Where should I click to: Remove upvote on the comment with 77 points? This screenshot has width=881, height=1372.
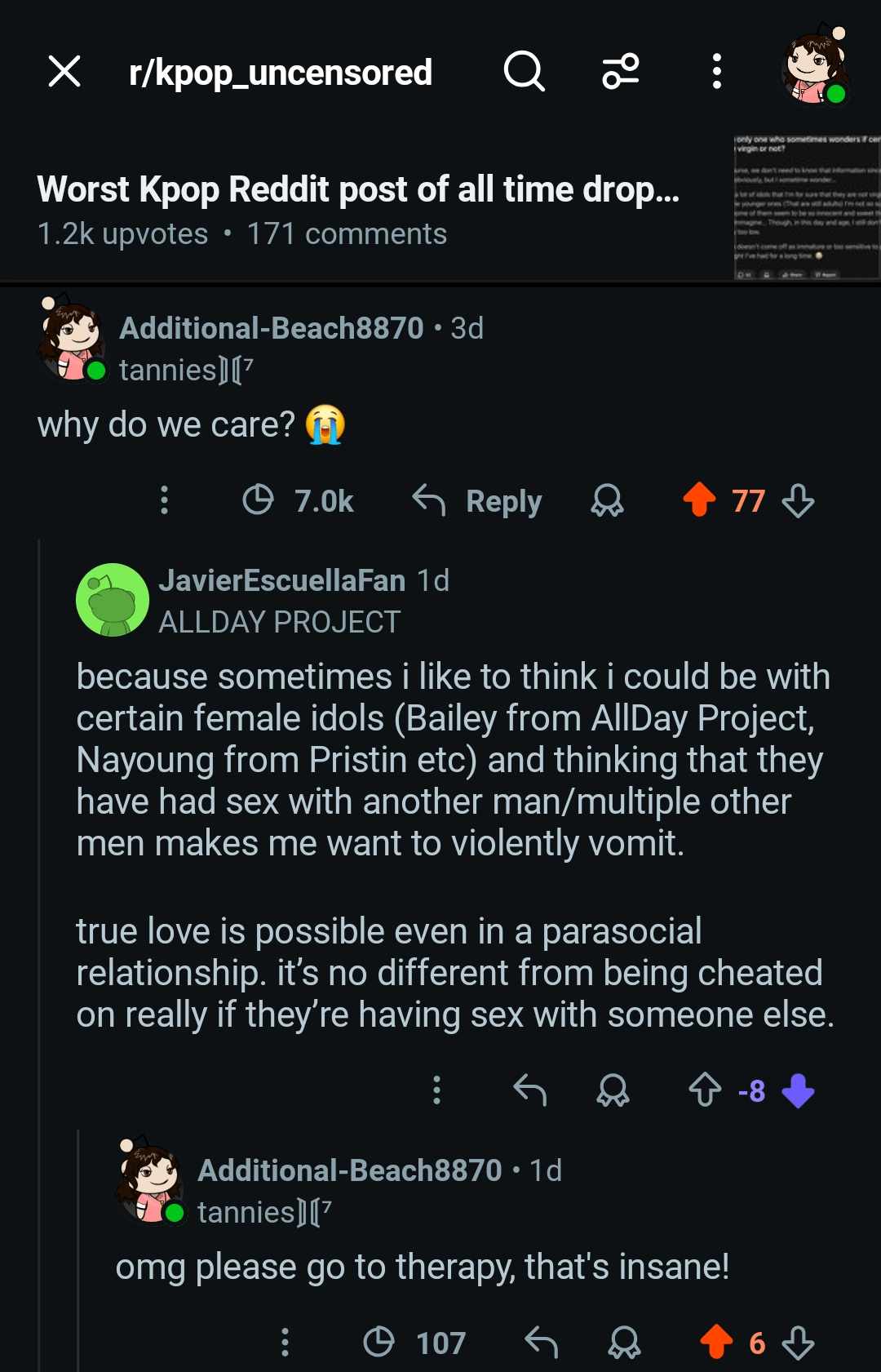pos(699,500)
